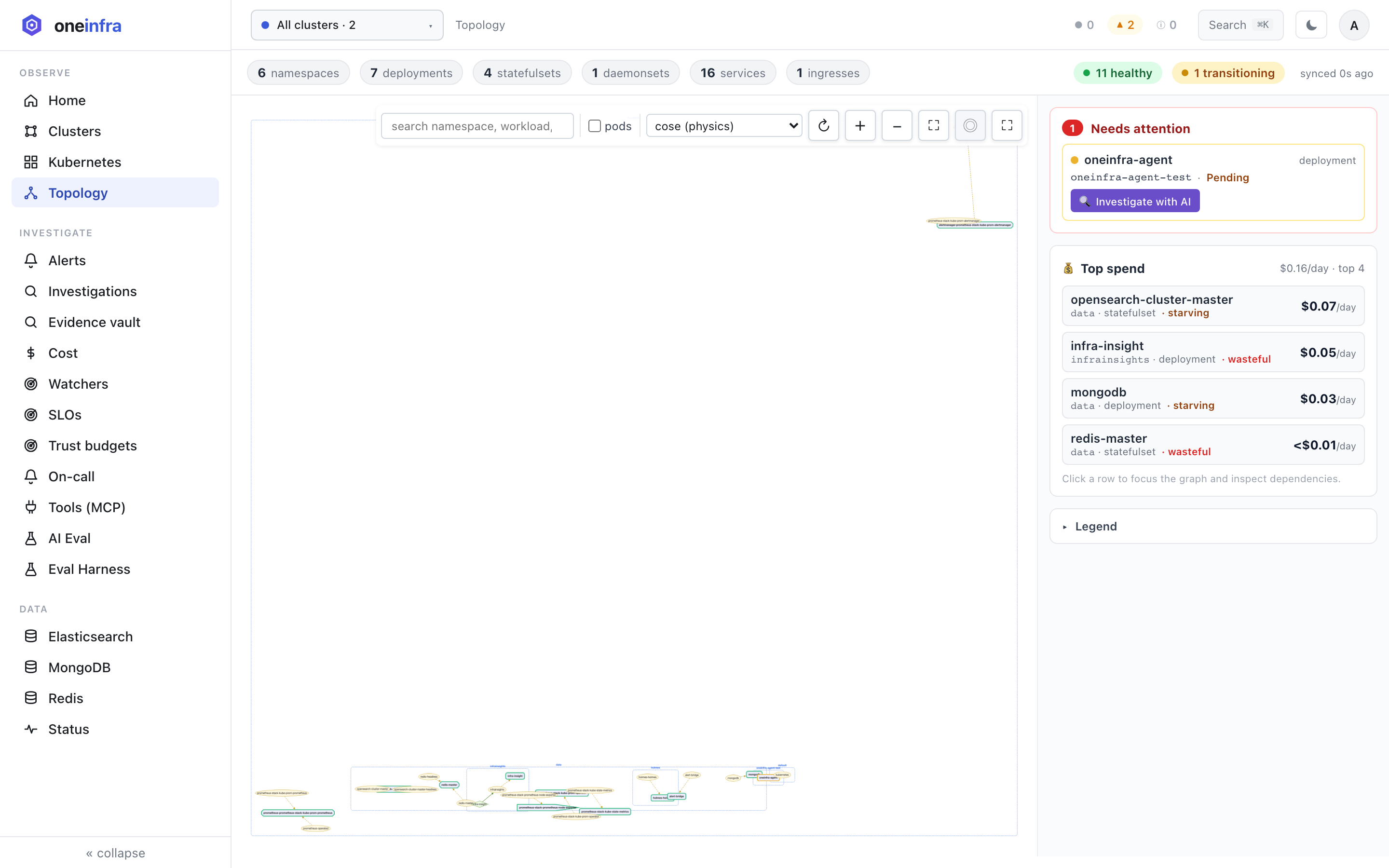Click the 1 ingresses chip
The height and width of the screenshot is (868, 1389).
point(828,73)
